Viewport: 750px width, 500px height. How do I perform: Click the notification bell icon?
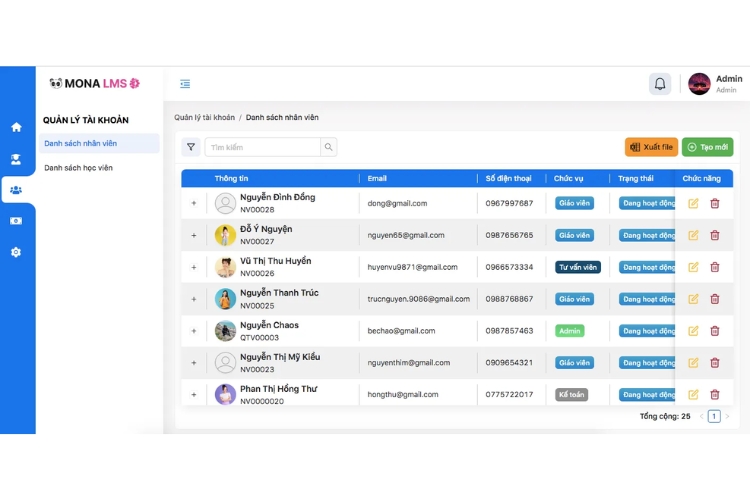tap(660, 84)
